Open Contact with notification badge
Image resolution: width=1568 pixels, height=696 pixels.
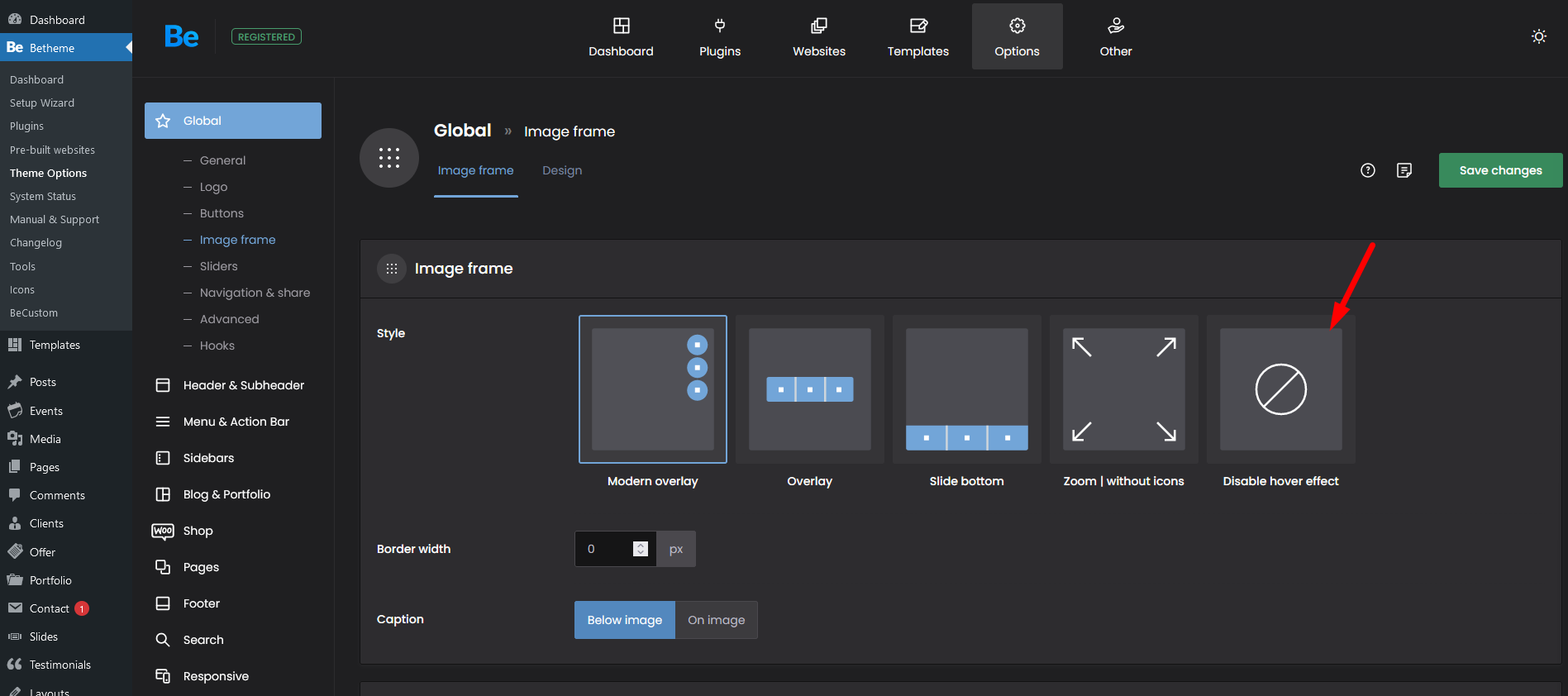(x=66, y=608)
